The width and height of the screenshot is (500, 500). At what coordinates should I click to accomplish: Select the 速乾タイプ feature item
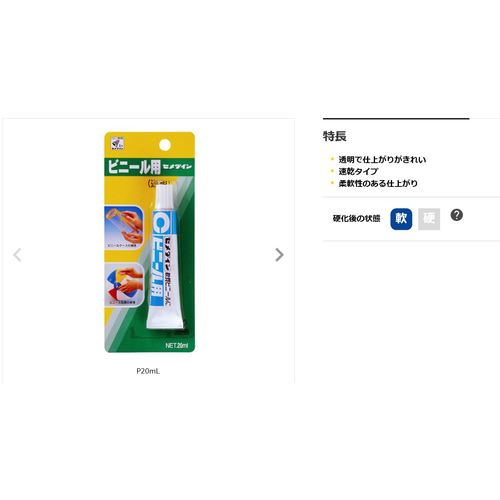coord(358,171)
